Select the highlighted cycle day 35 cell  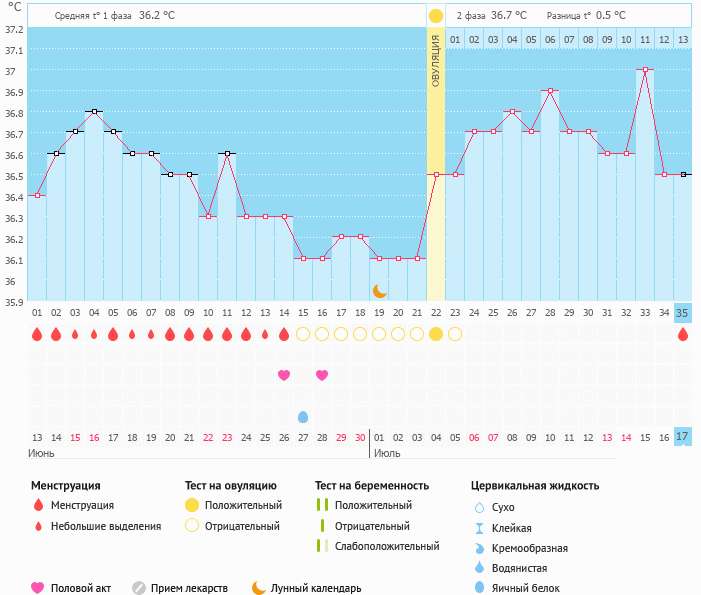click(683, 312)
